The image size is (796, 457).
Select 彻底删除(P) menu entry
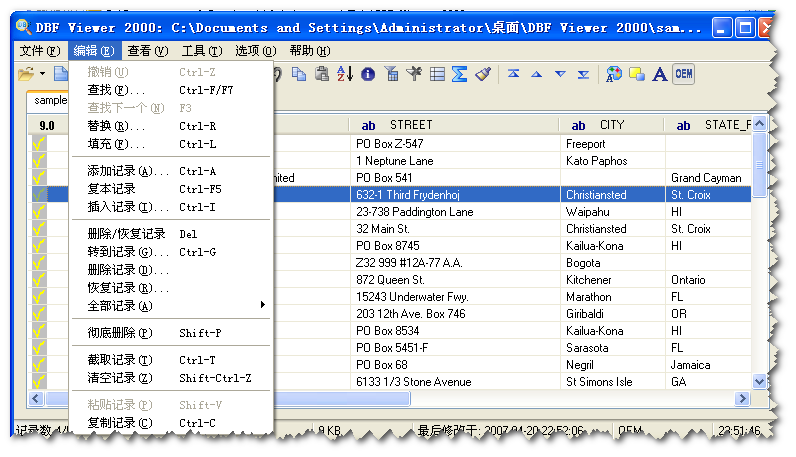pyautogui.click(x=171, y=333)
